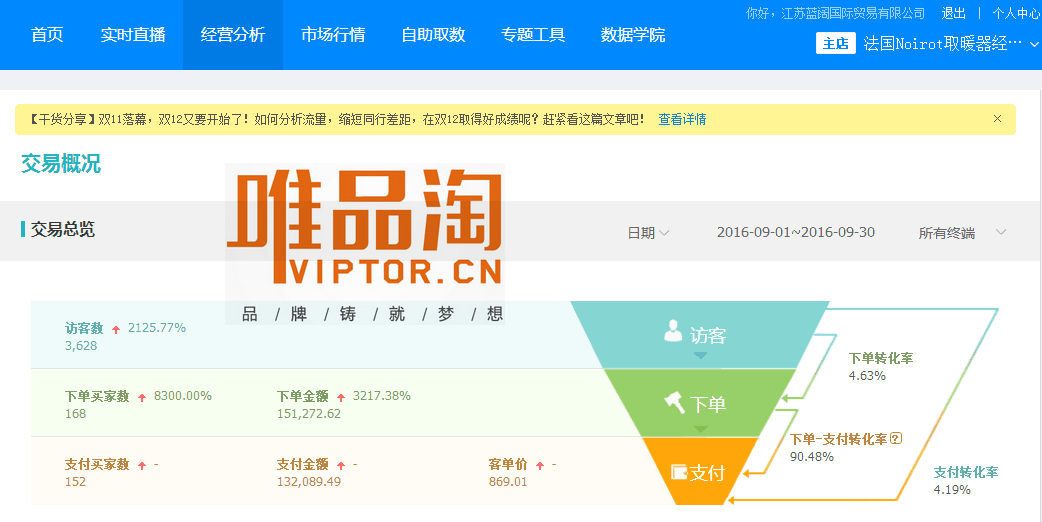Click the date range 2016-09-01~2016-09-30
This screenshot has width=1042, height=522.
795,233
